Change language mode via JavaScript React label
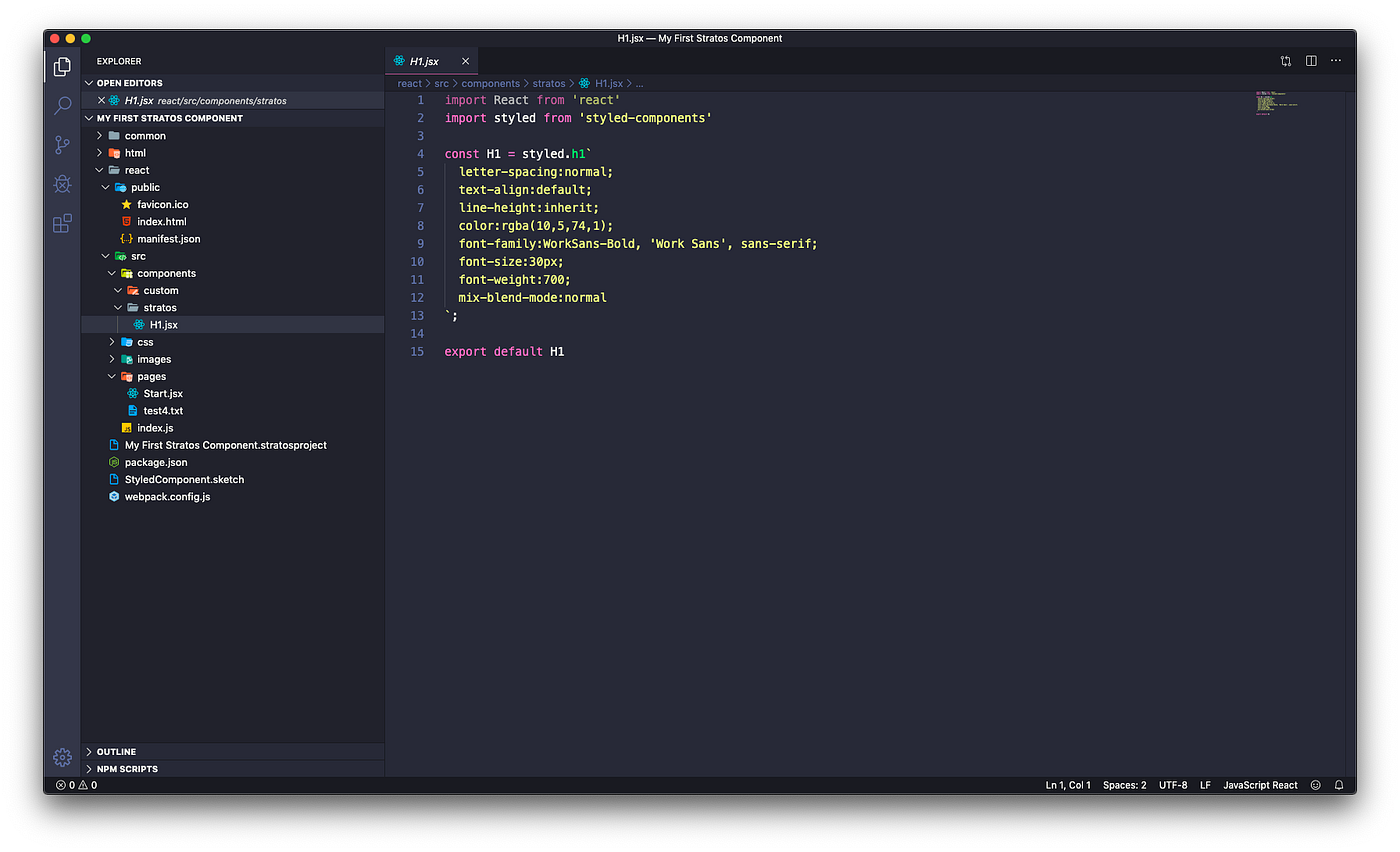Viewport: 1400px width, 852px height. pos(1260,785)
